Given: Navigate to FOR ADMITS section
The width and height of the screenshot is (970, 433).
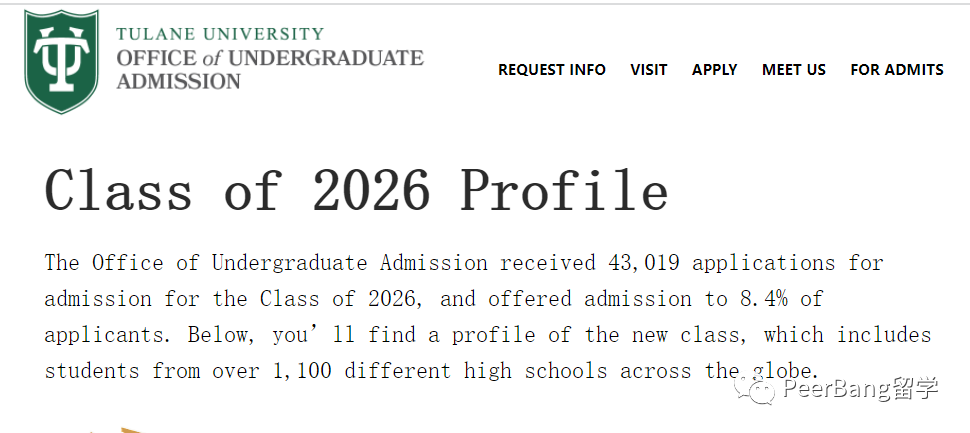Looking at the screenshot, I should (x=897, y=70).
